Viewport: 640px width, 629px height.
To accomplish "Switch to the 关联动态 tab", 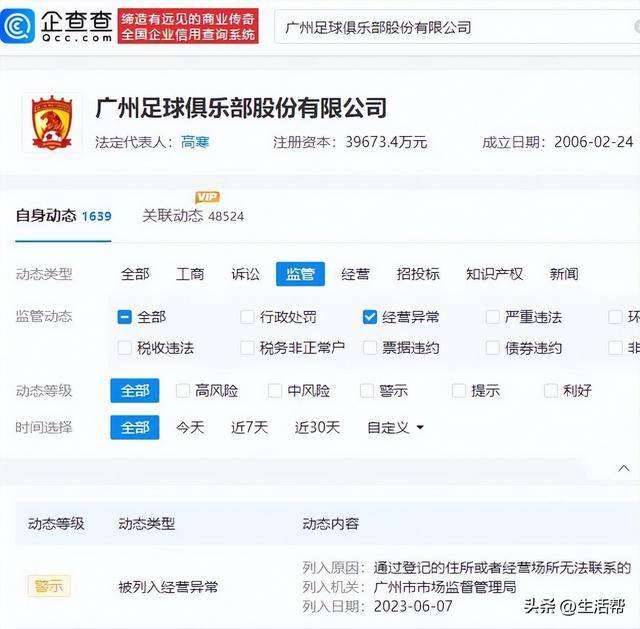I will tap(193, 216).
